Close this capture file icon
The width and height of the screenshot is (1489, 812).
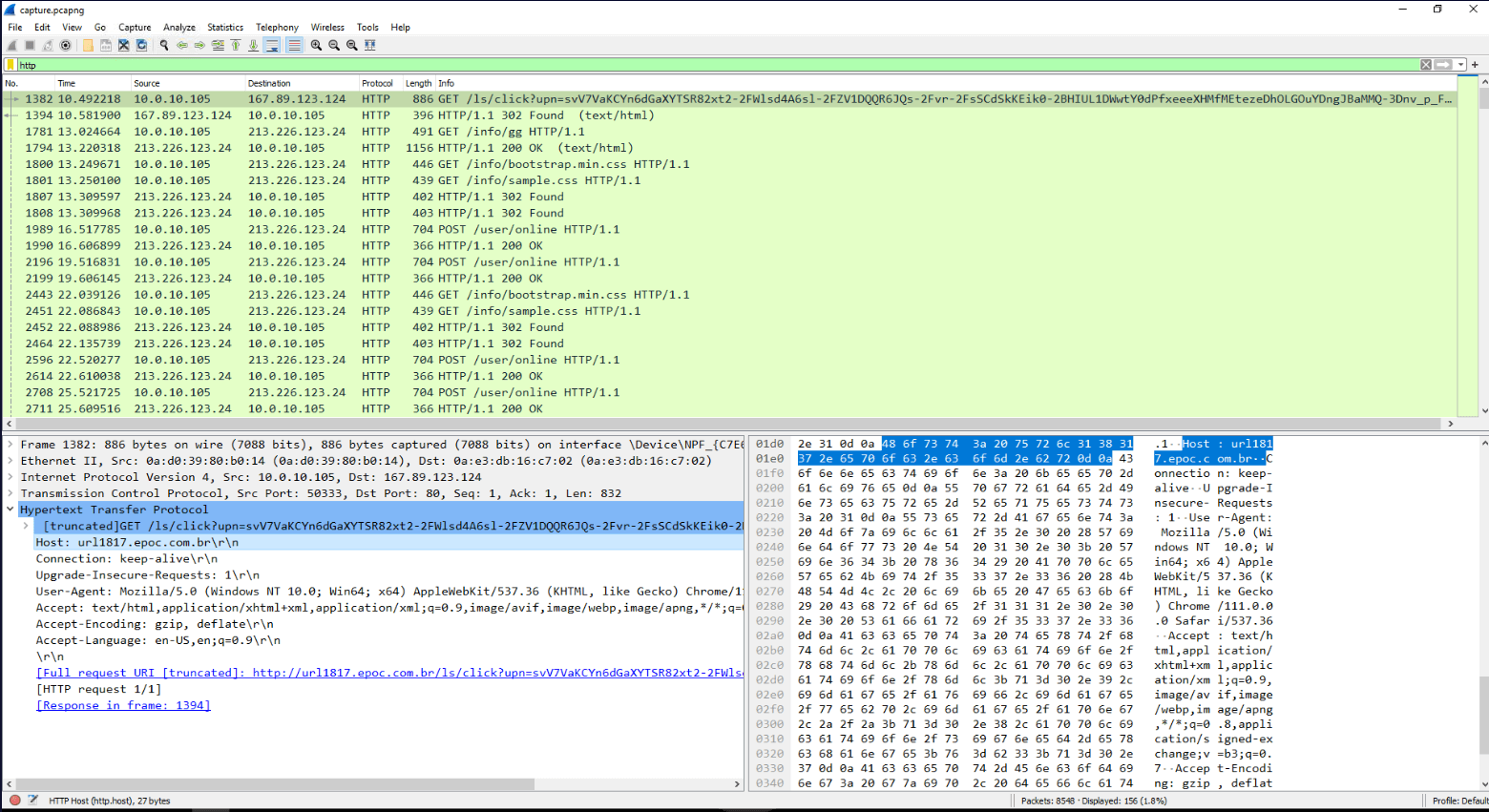pyautogui.click(x=124, y=45)
